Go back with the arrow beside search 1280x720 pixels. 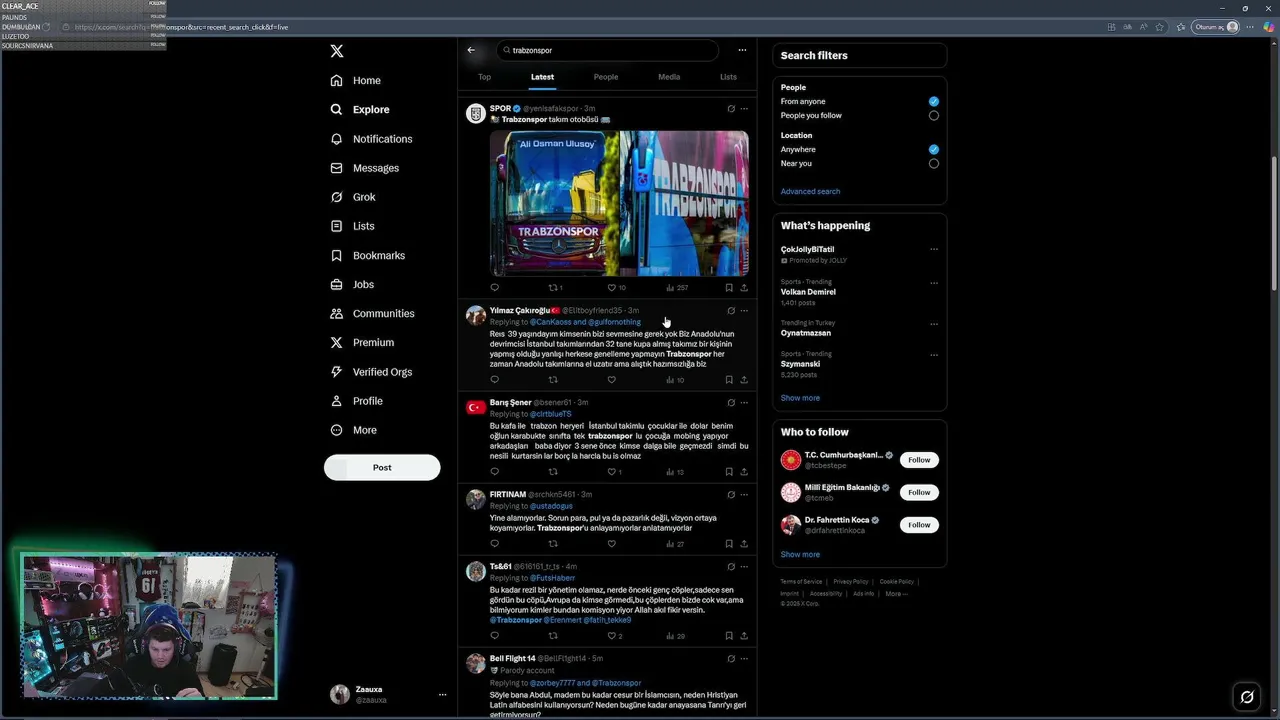coord(472,50)
